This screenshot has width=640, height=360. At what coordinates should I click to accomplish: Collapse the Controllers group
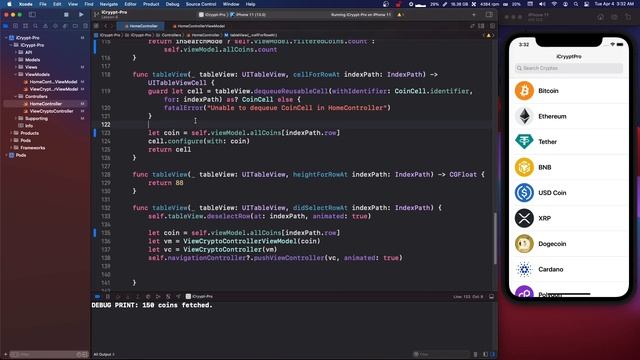[16, 96]
